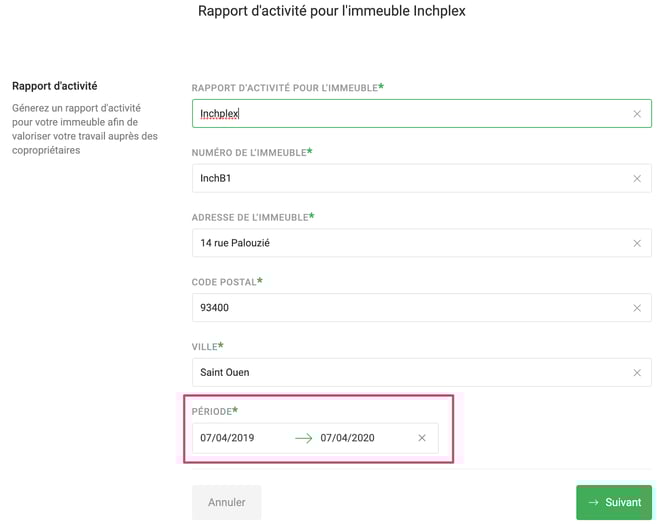Viewport: 670px width, 524px height.
Task: Clear the 14 rue Palouzié address field
Action: [637, 243]
